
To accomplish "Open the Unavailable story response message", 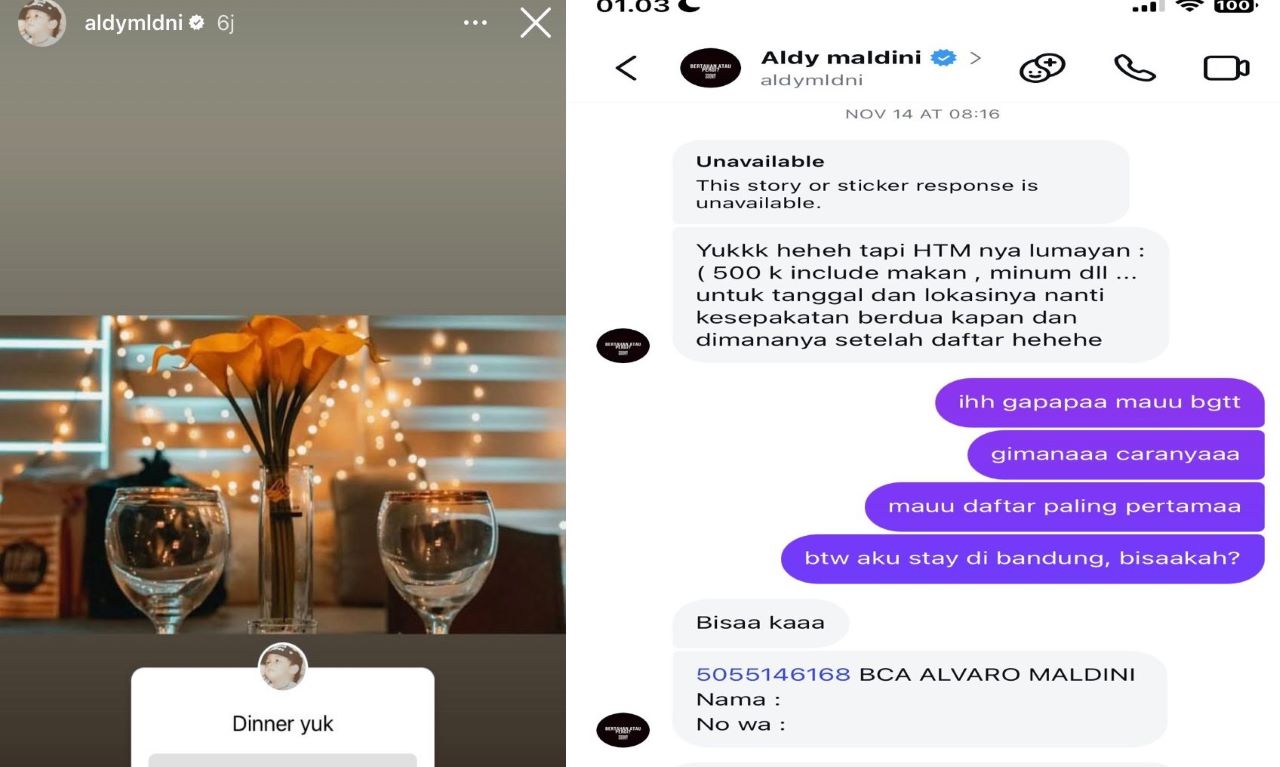I will (x=900, y=181).
